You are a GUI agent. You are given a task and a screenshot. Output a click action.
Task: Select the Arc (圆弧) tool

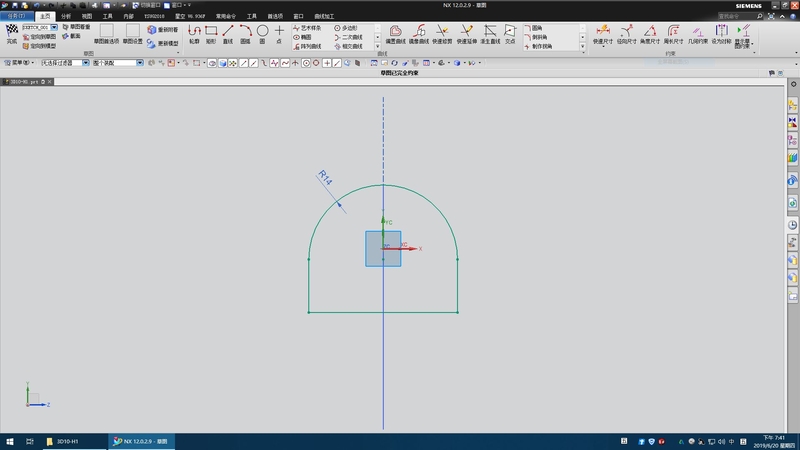point(245,32)
